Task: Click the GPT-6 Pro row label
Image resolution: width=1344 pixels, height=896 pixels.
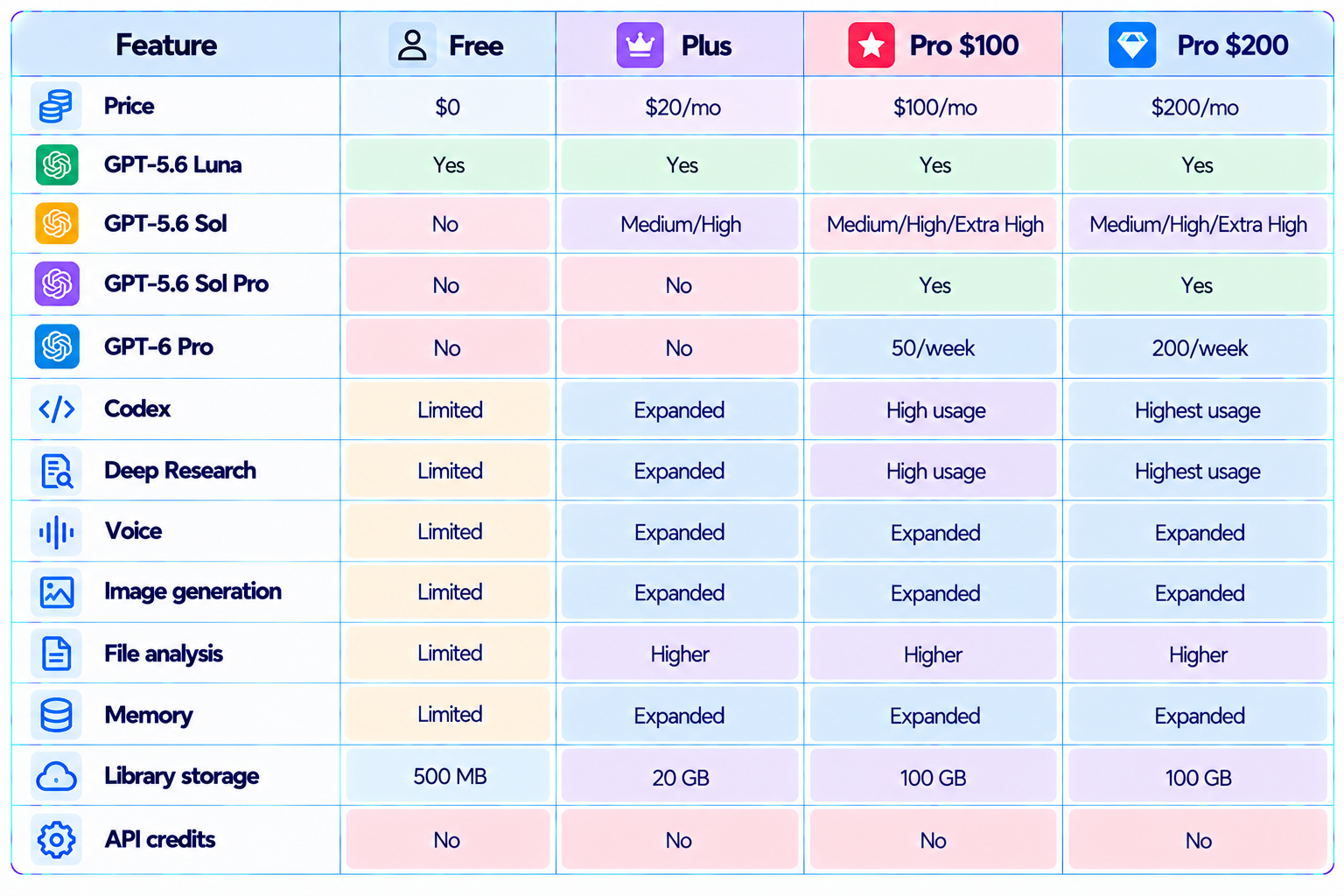Action: click(x=158, y=346)
